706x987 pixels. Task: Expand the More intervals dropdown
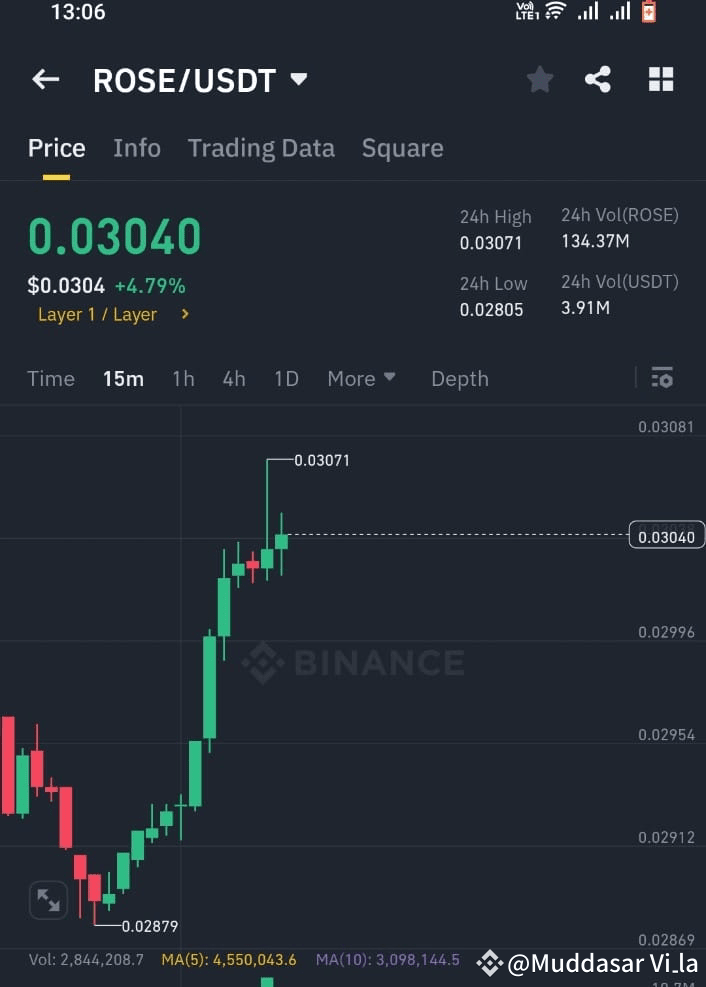click(x=361, y=378)
